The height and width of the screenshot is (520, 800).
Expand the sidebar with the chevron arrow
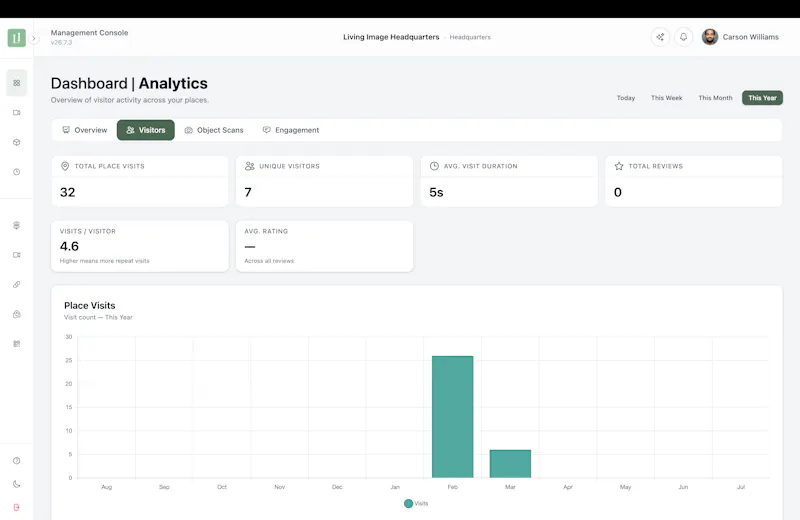pyautogui.click(x=34, y=38)
